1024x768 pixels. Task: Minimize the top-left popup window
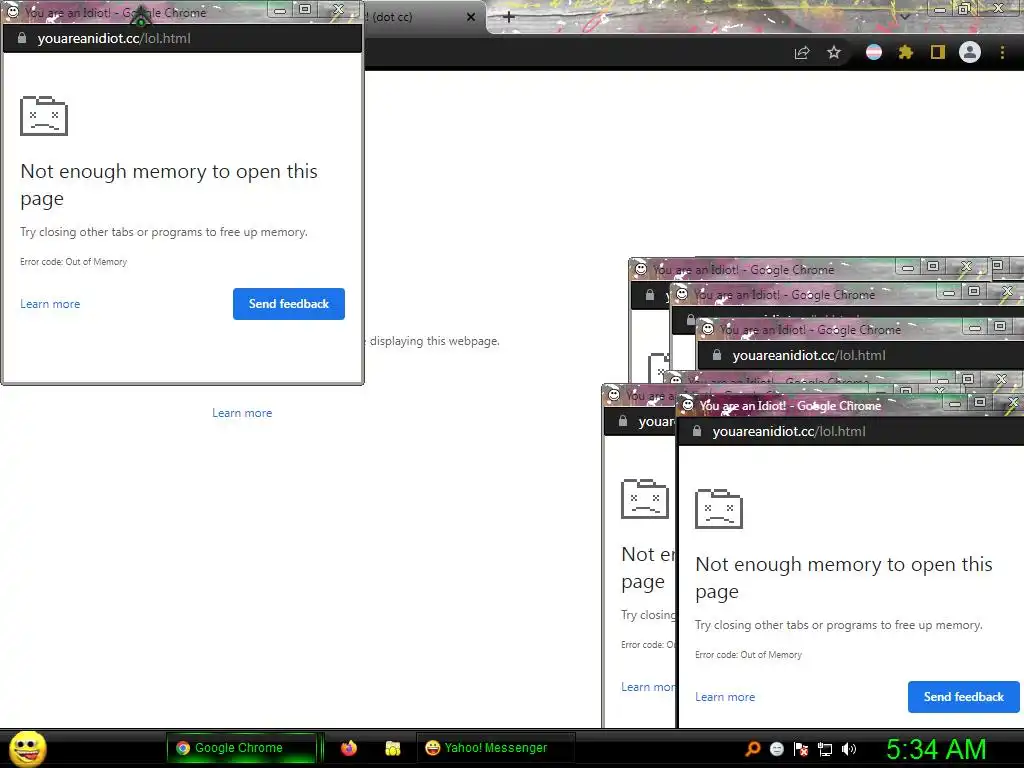pyautogui.click(x=280, y=10)
